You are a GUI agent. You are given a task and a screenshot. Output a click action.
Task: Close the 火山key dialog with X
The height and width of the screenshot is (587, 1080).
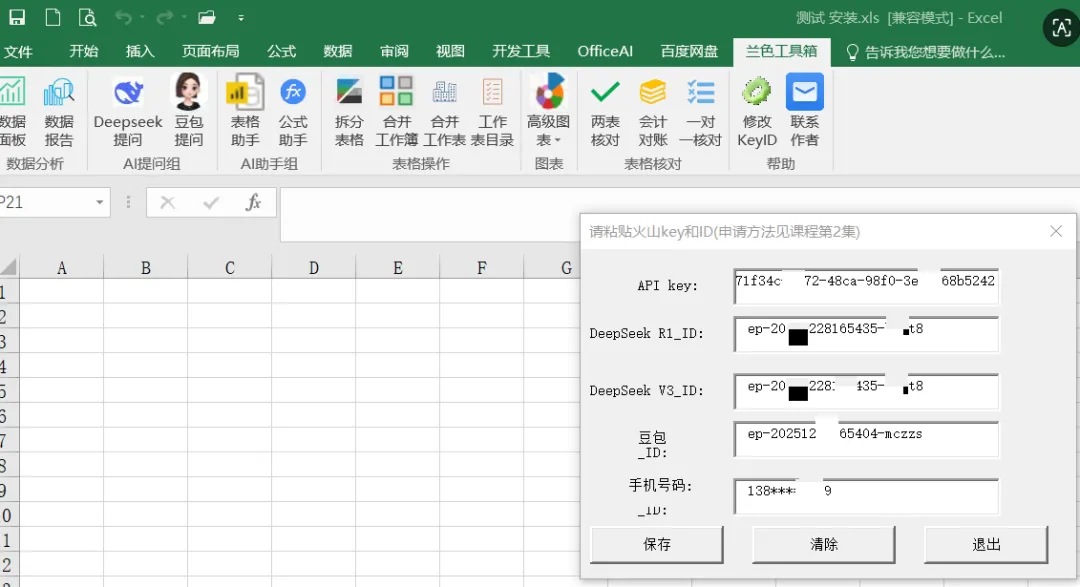(x=1056, y=231)
